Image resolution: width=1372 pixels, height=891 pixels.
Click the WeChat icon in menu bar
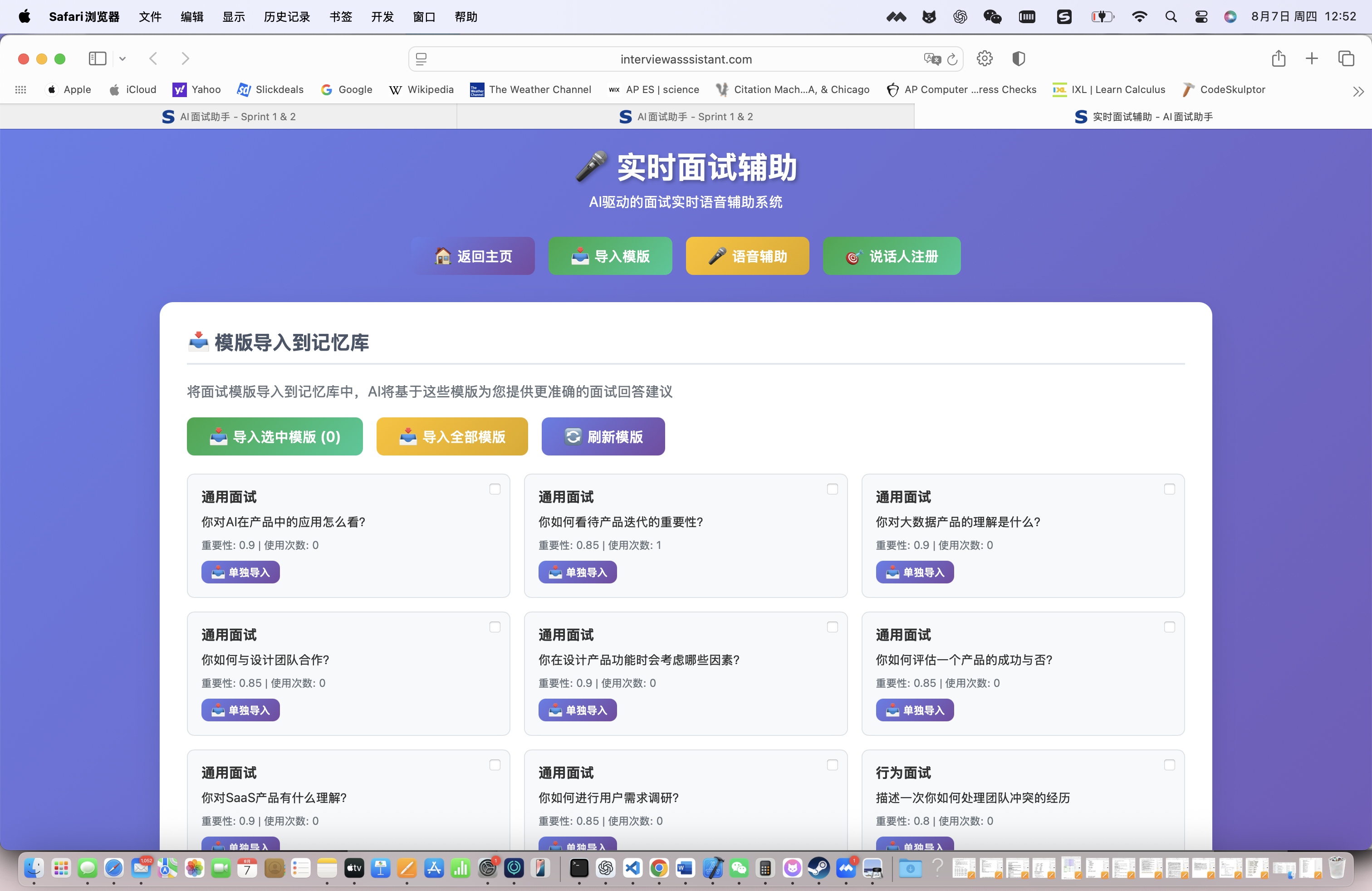coord(992,17)
